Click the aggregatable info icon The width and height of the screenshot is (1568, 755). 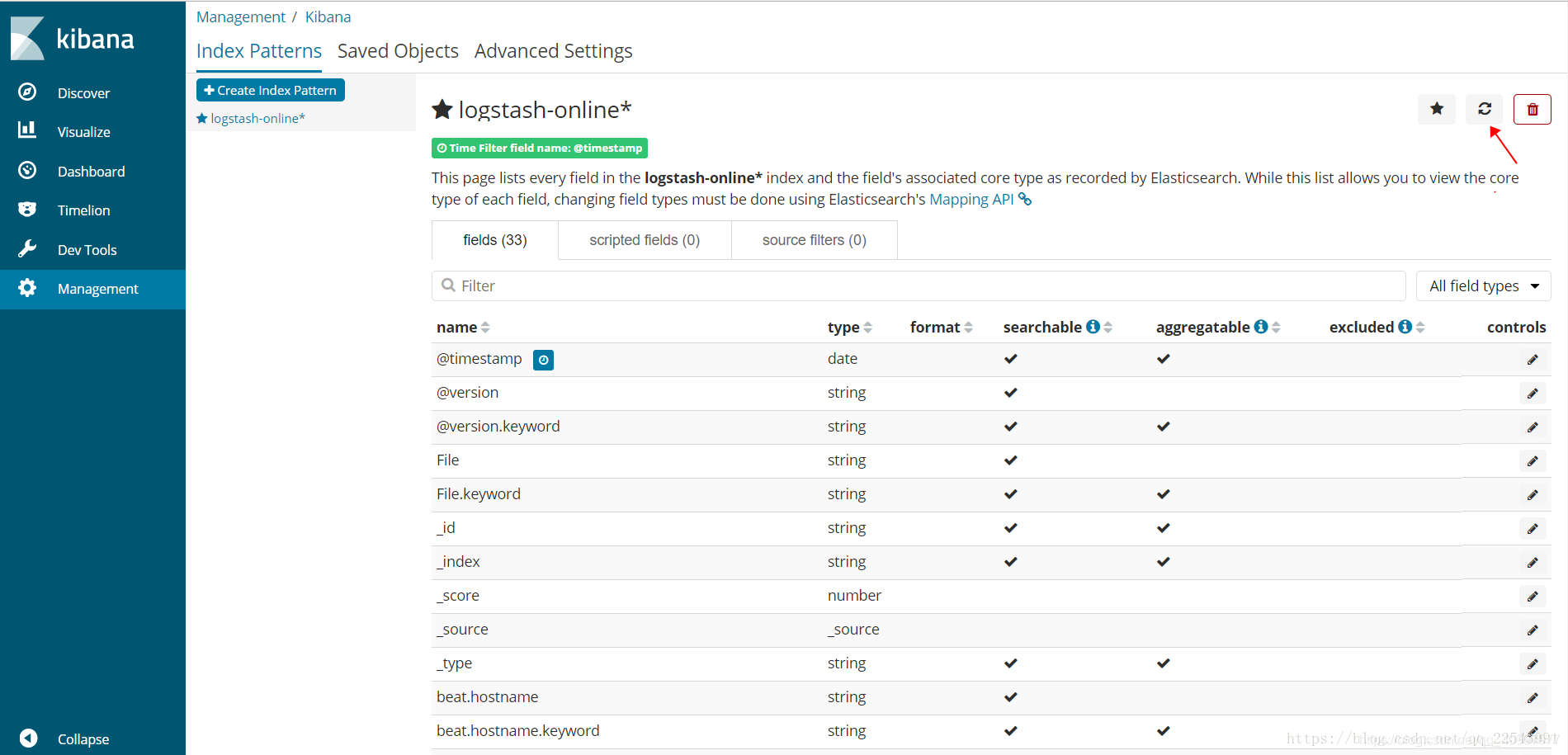1261,327
